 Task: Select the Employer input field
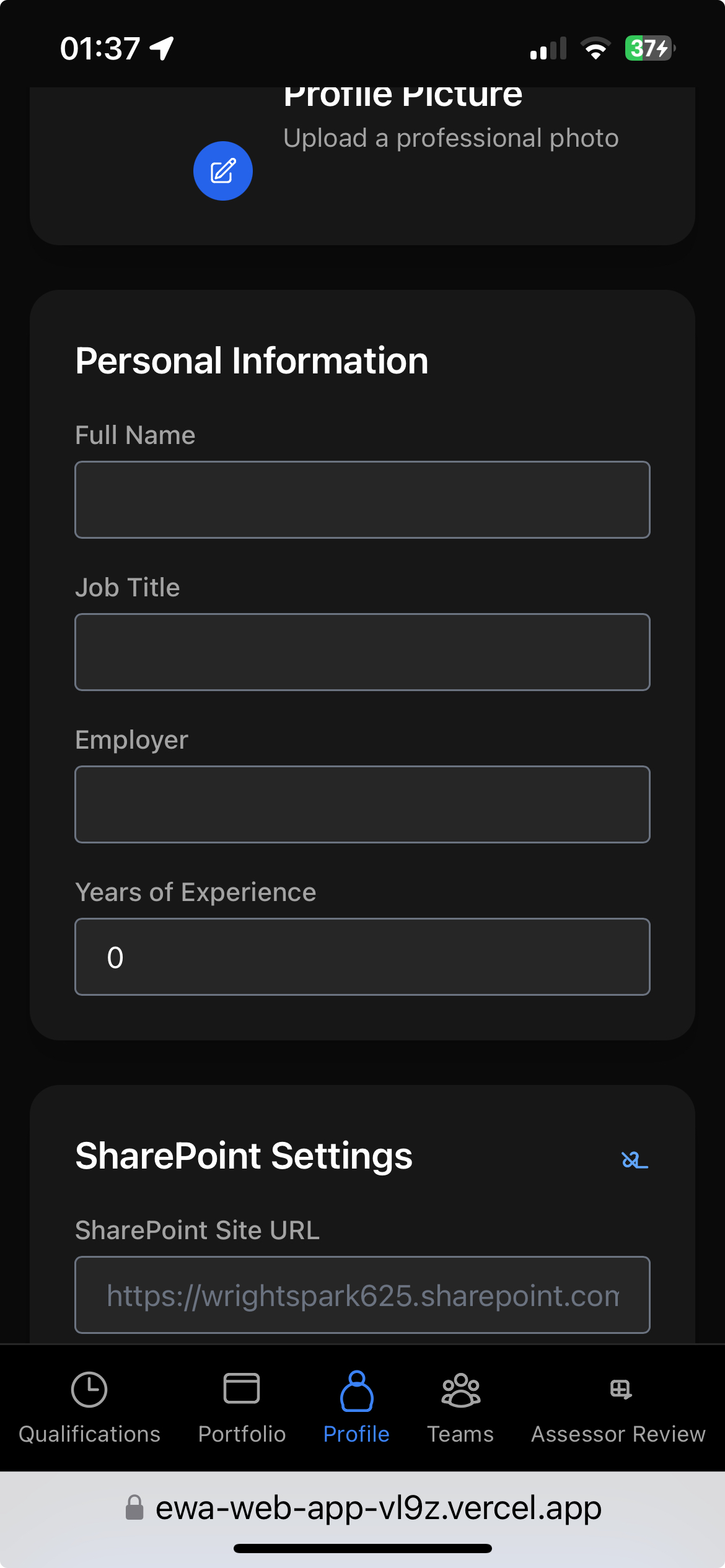(362, 804)
